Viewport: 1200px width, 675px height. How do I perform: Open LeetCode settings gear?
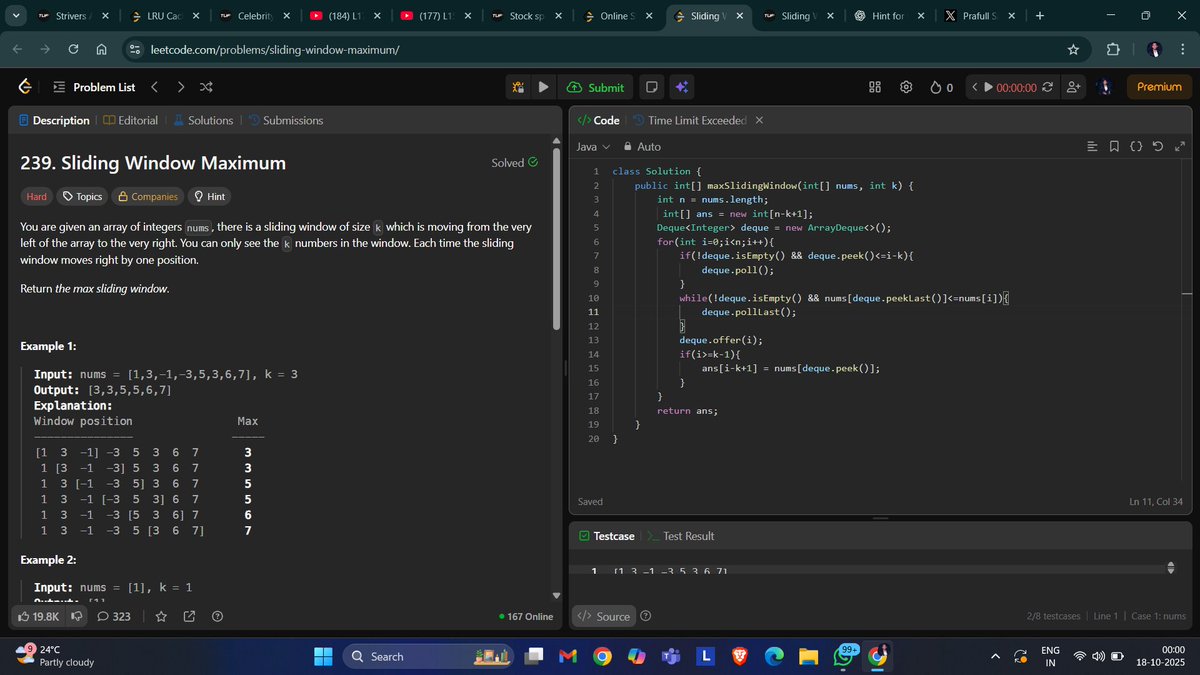pyautogui.click(x=906, y=87)
